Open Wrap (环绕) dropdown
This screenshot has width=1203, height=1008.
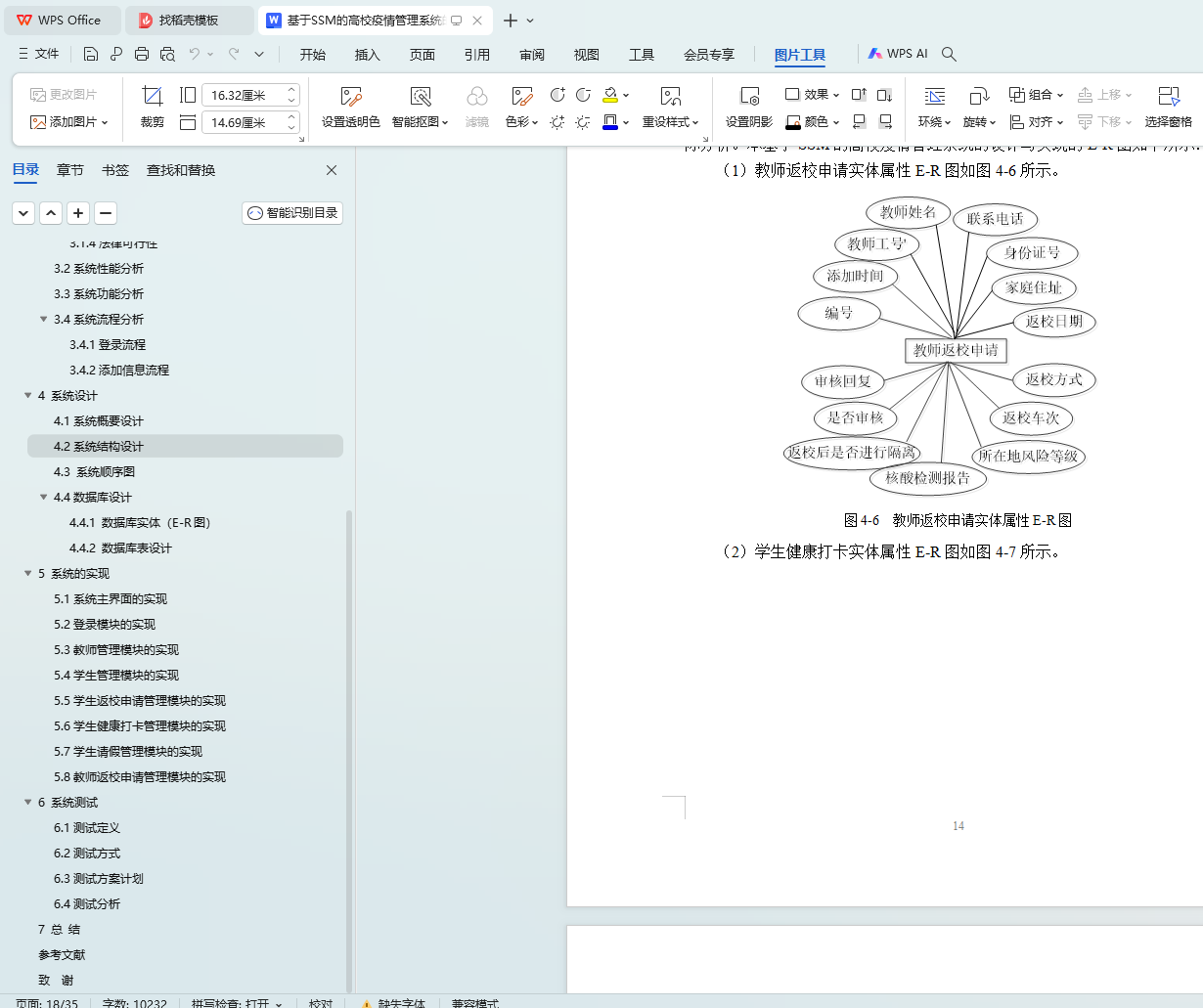tap(935, 108)
